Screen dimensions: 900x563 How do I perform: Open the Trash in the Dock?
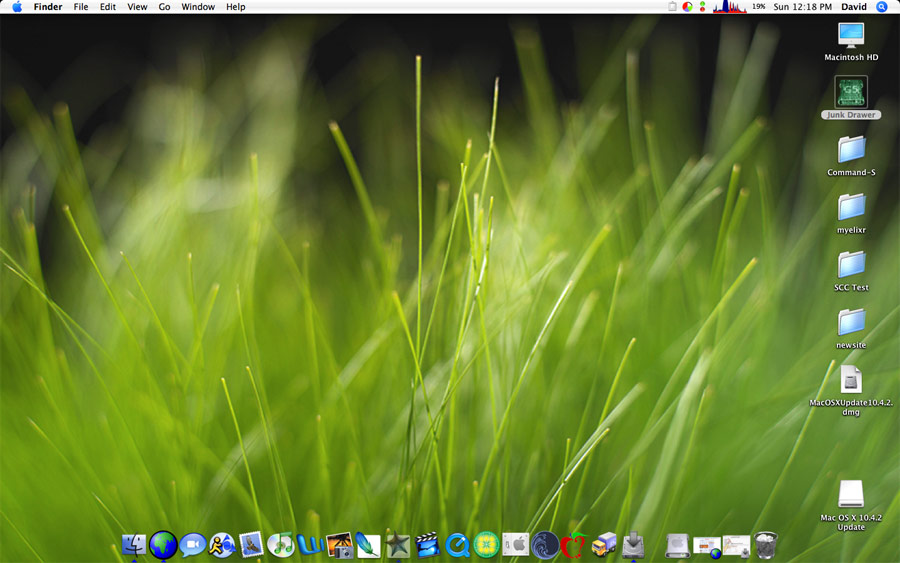pyautogui.click(x=766, y=545)
